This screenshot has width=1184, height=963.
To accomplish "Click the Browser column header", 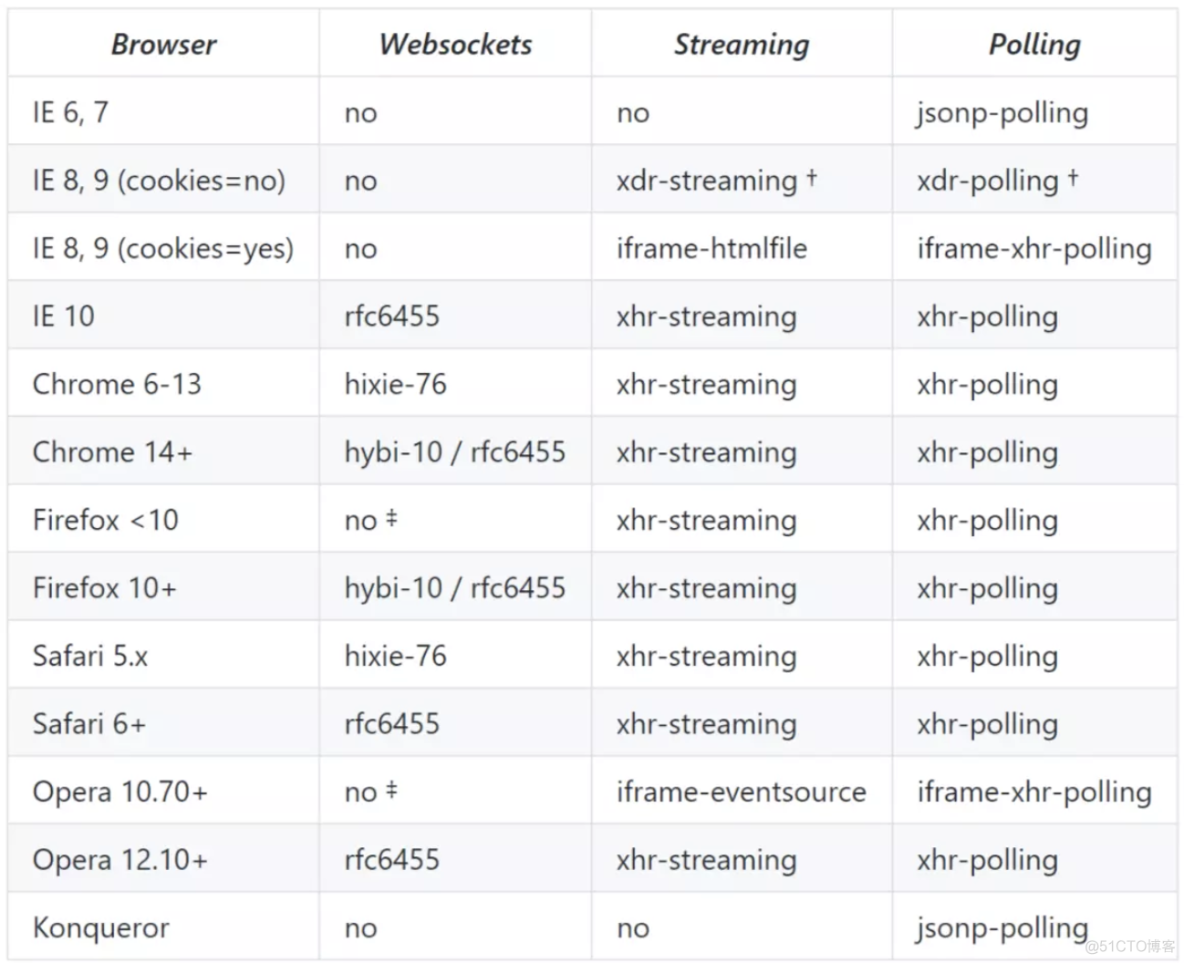I will (164, 44).
